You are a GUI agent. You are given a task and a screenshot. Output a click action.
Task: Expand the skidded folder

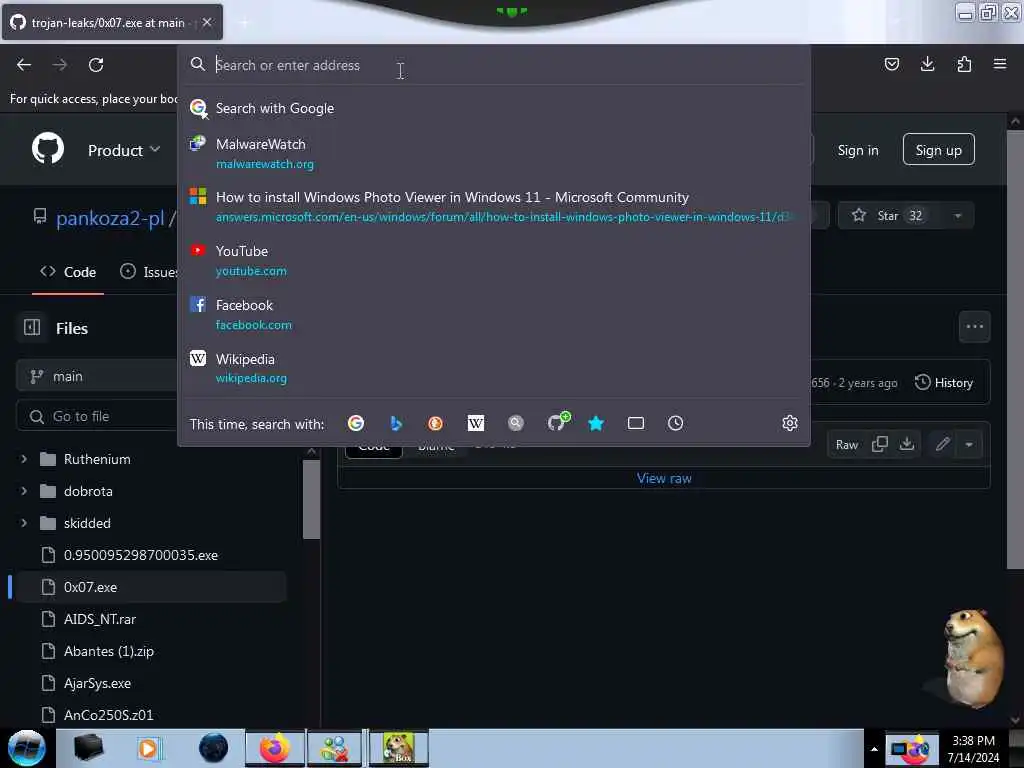[24, 523]
